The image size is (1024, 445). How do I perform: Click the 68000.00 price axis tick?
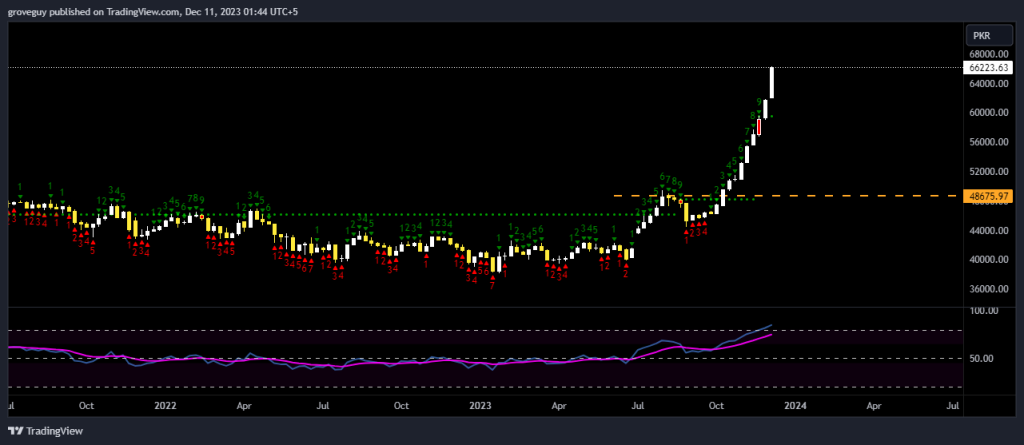point(985,54)
